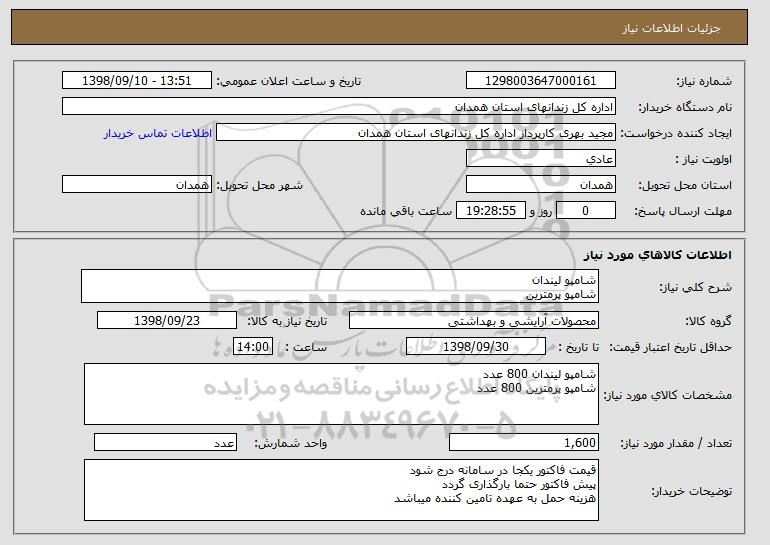Image resolution: width=770 pixels, height=545 pixels.
Task: Select the تاریخ نیاز به کالا field 1398/09/23
Action: click(x=167, y=321)
